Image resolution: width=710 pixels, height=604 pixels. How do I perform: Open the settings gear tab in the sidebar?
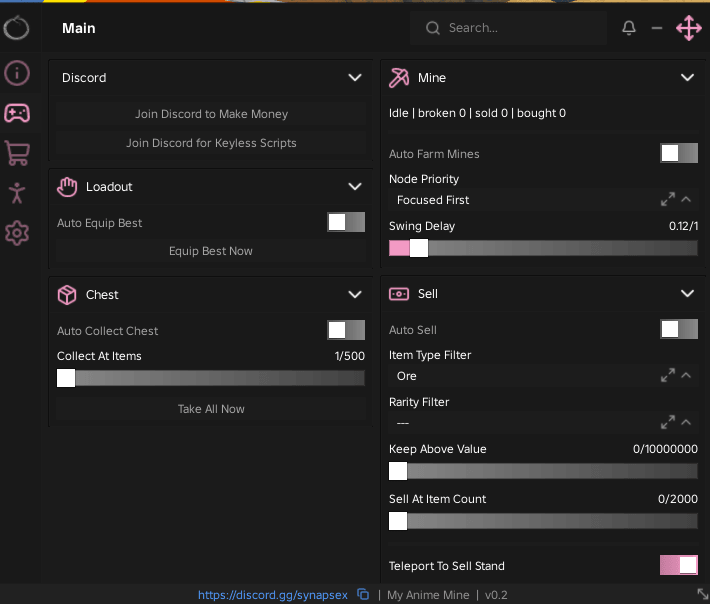point(17,233)
